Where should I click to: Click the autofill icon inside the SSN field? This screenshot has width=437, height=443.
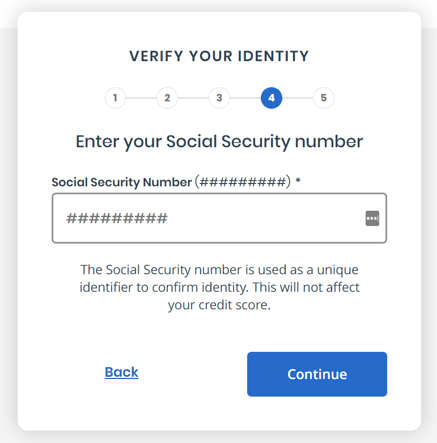coord(372,218)
